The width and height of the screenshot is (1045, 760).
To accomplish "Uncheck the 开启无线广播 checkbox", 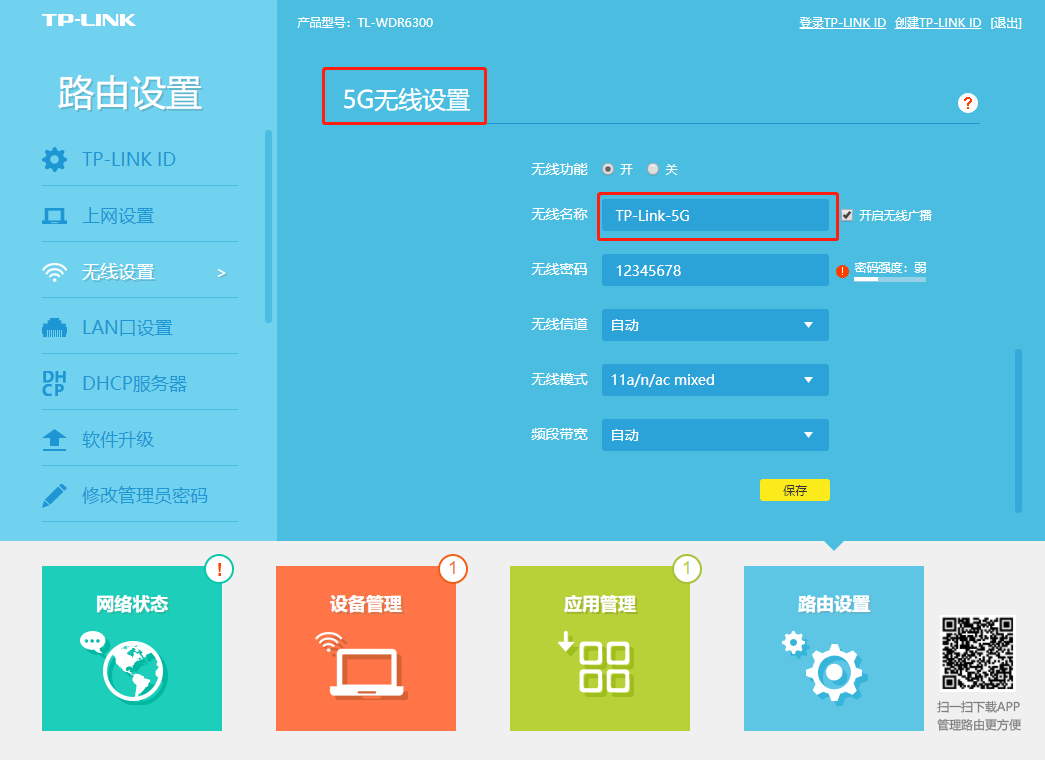I will (x=845, y=214).
